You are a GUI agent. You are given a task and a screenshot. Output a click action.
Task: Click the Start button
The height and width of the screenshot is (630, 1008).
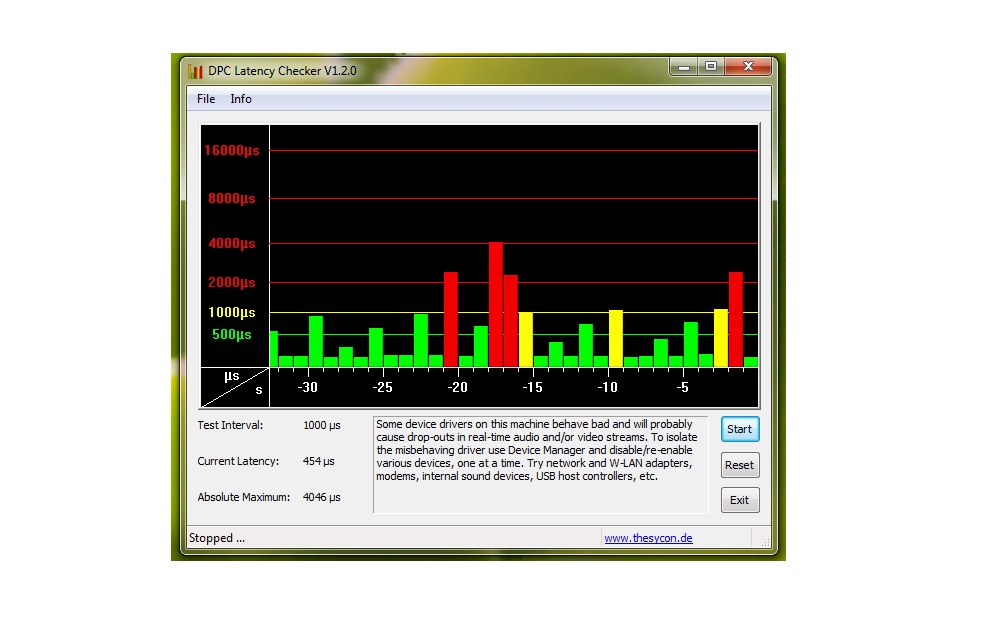click(x=739, y=429)
